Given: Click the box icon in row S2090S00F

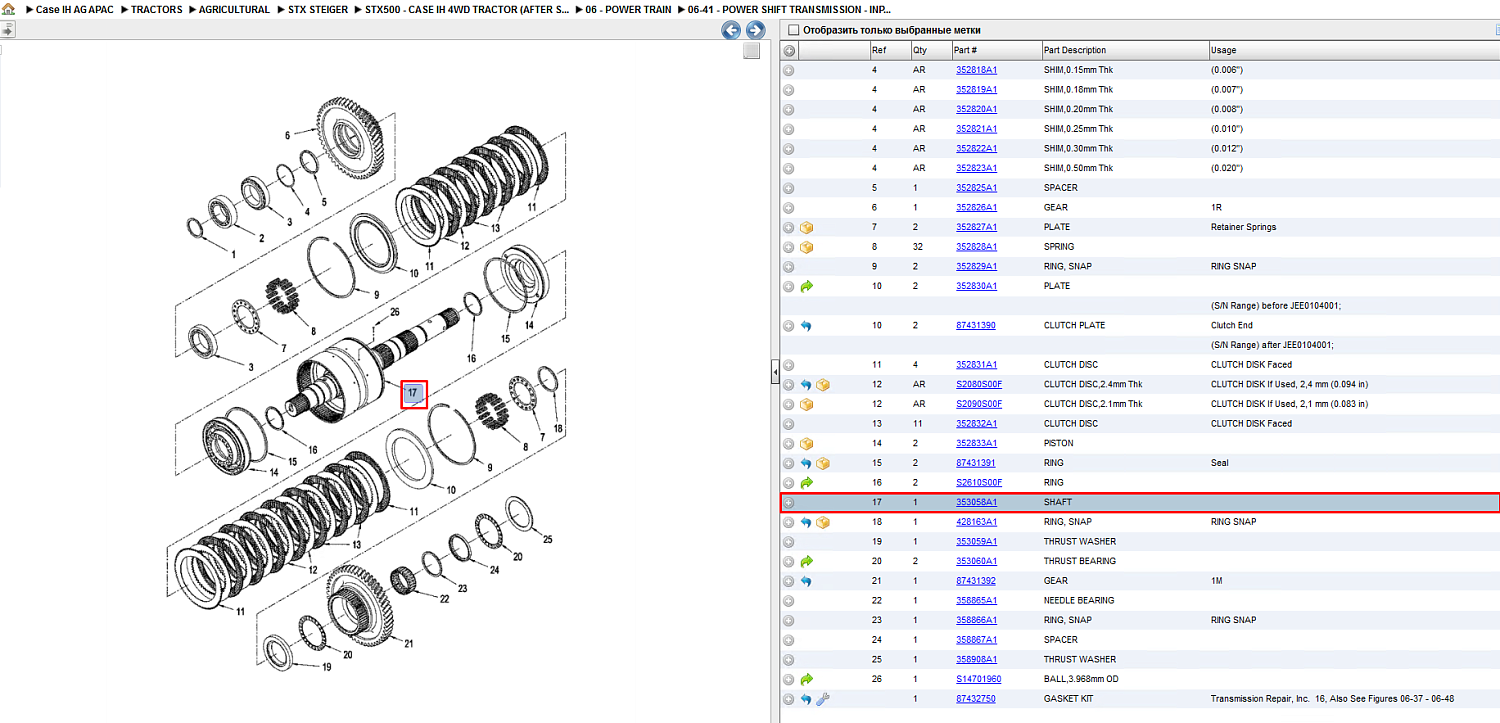Looking at the screenshot, I should 807,404.
